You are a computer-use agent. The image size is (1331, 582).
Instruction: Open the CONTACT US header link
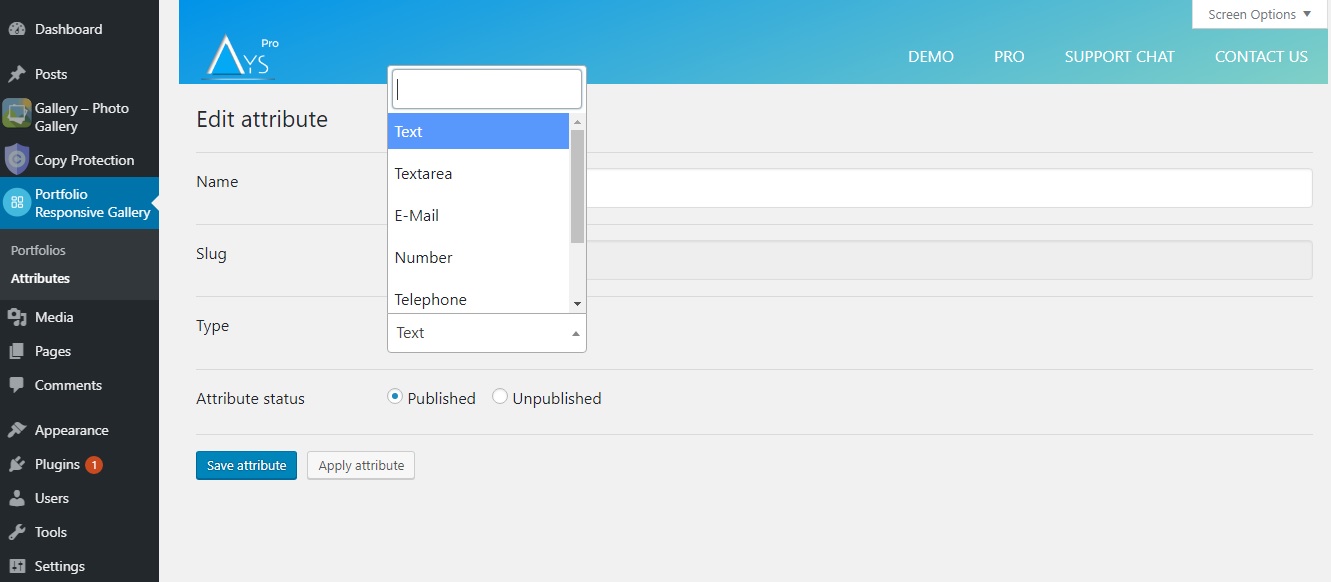click(x=1261, y=57)
